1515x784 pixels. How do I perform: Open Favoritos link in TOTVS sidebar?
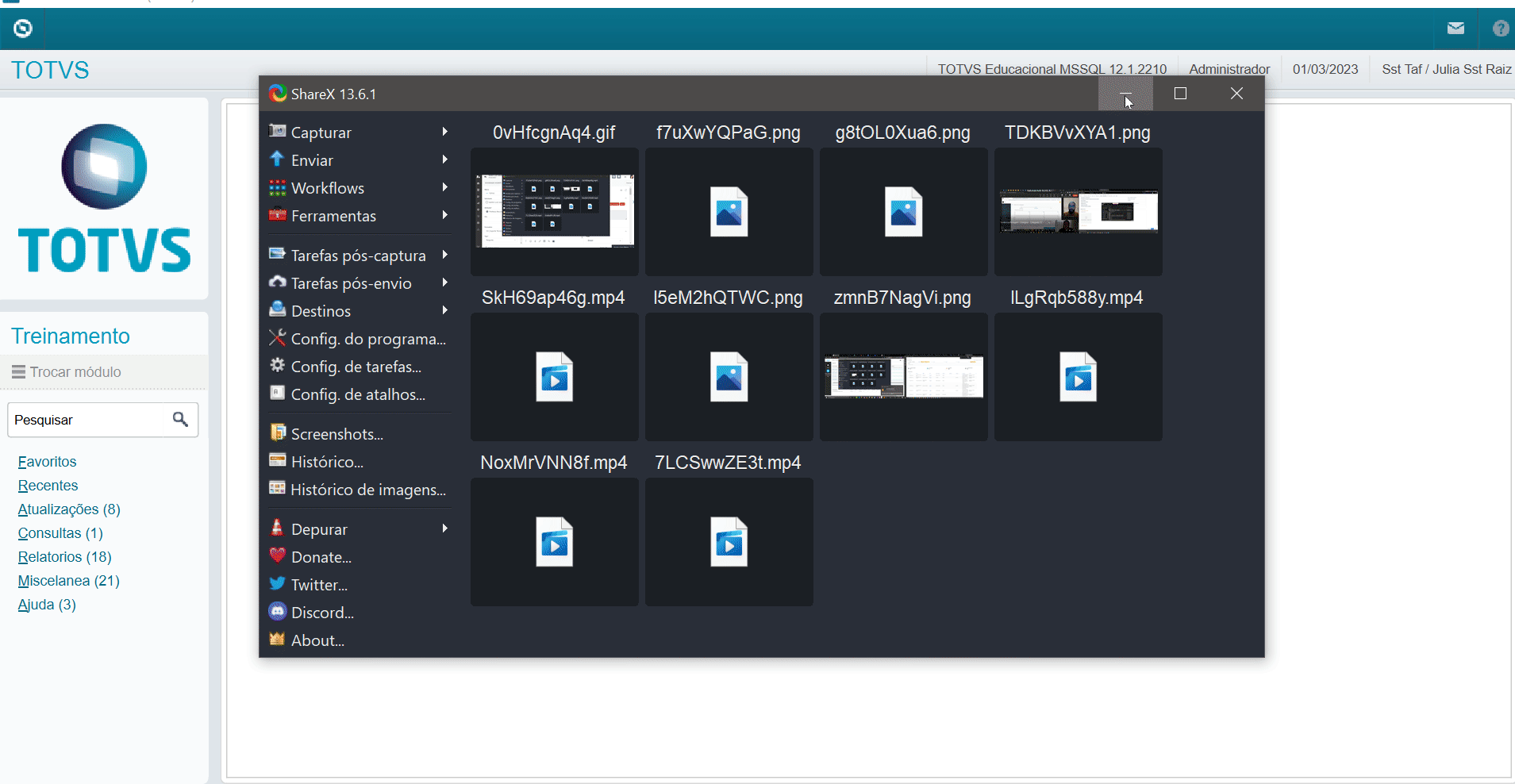(x=47, y=462)
